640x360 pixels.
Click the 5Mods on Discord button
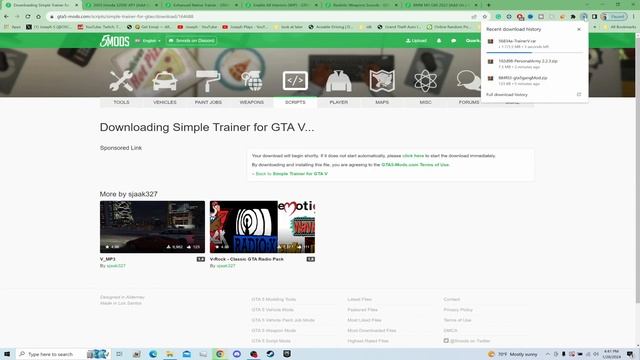191,41
